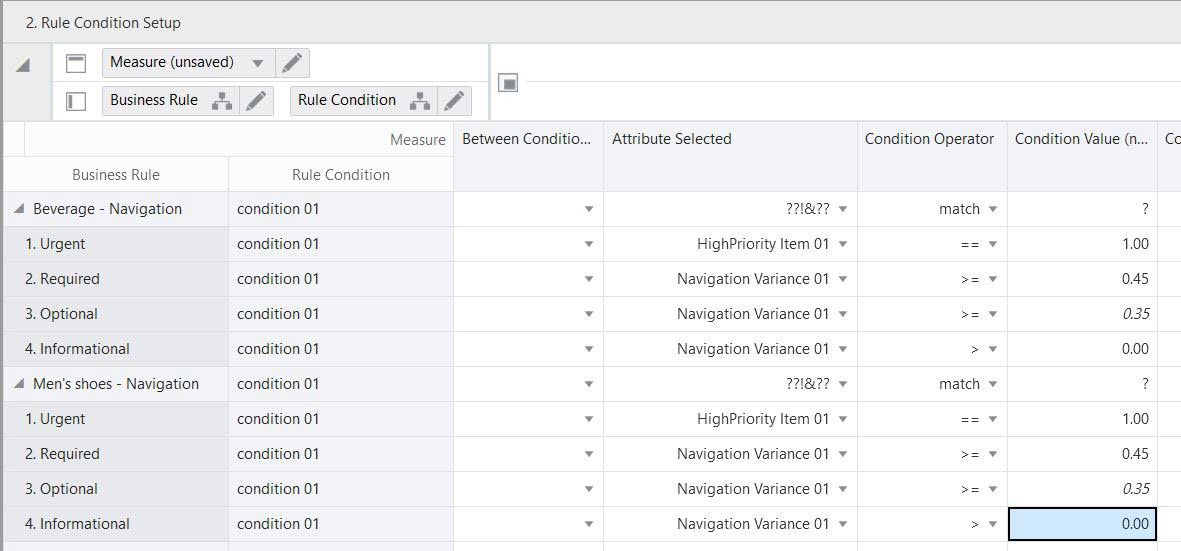This screenshot has height=551, width=1181.
Task: Select the highlighted 0.00 Condition Value cell
Action: click(1082, 524)
